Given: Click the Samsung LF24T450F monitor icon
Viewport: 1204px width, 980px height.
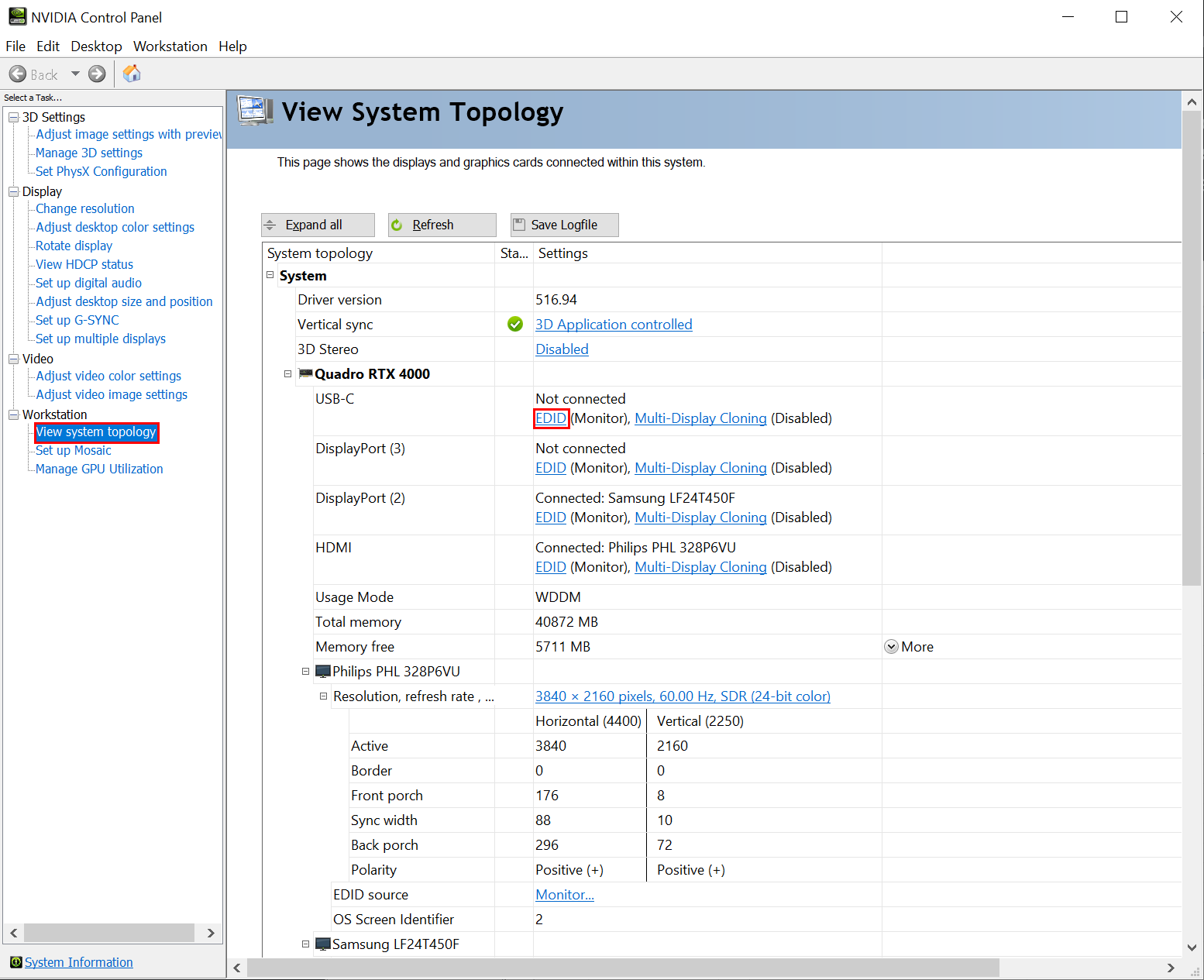Looking at the screenshot, I should [x=324, y=944].
